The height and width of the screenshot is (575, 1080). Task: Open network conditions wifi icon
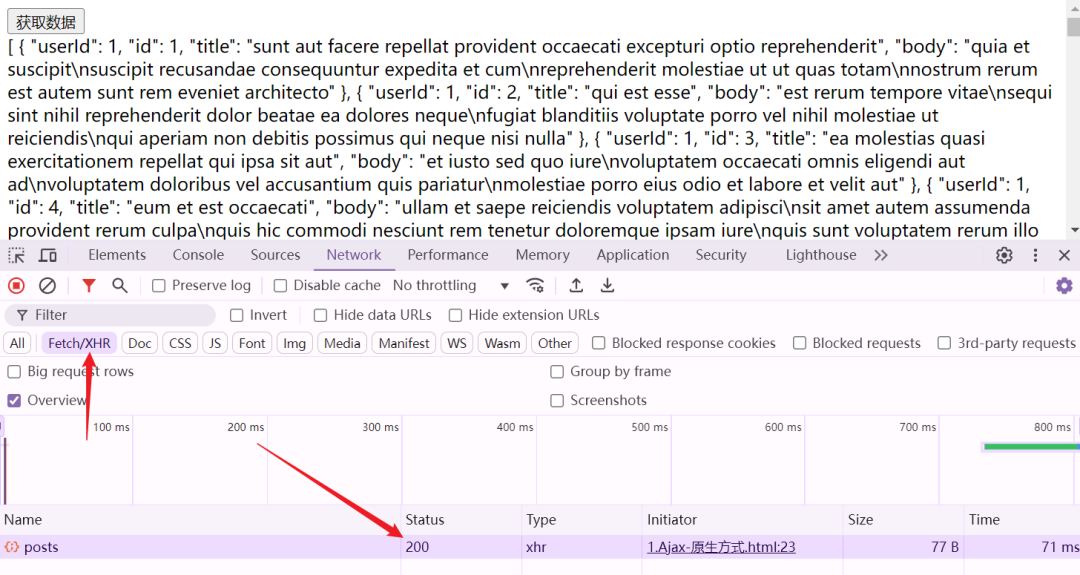pos(536,286)
